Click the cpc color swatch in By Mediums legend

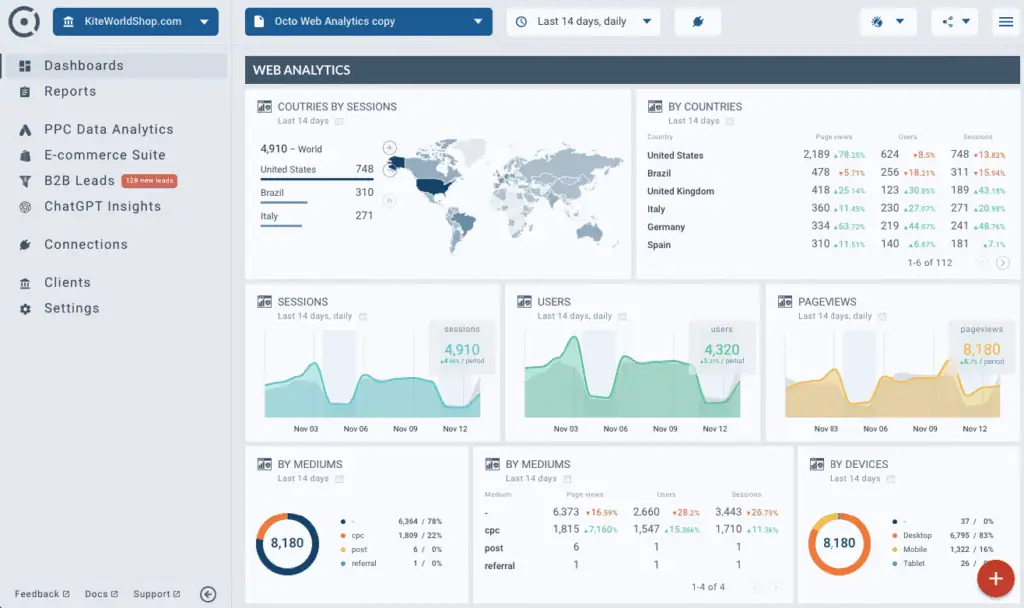[x=343, y=535]
